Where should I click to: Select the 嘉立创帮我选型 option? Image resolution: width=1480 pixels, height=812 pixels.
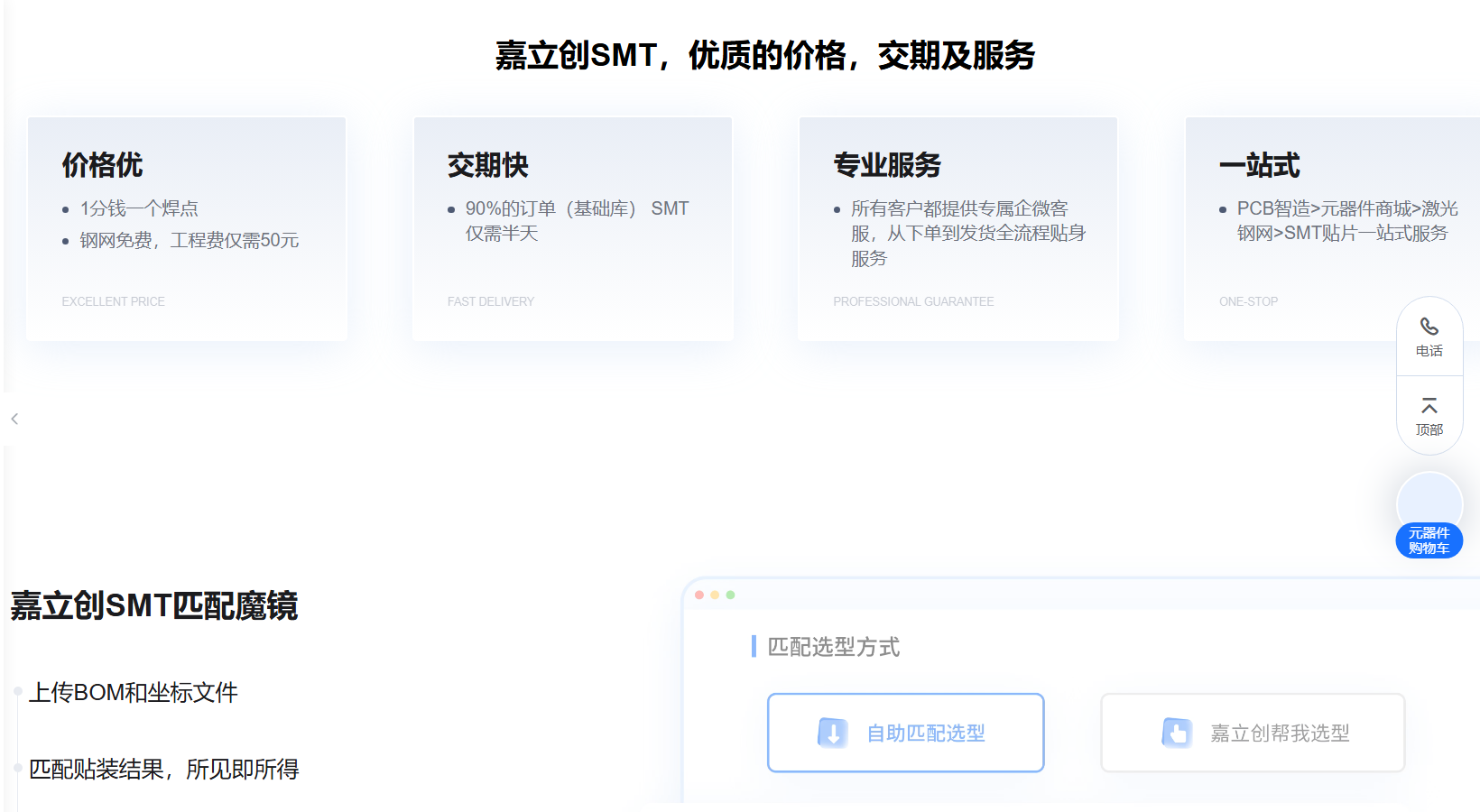pyautogui.click(x=1253, y=733)
